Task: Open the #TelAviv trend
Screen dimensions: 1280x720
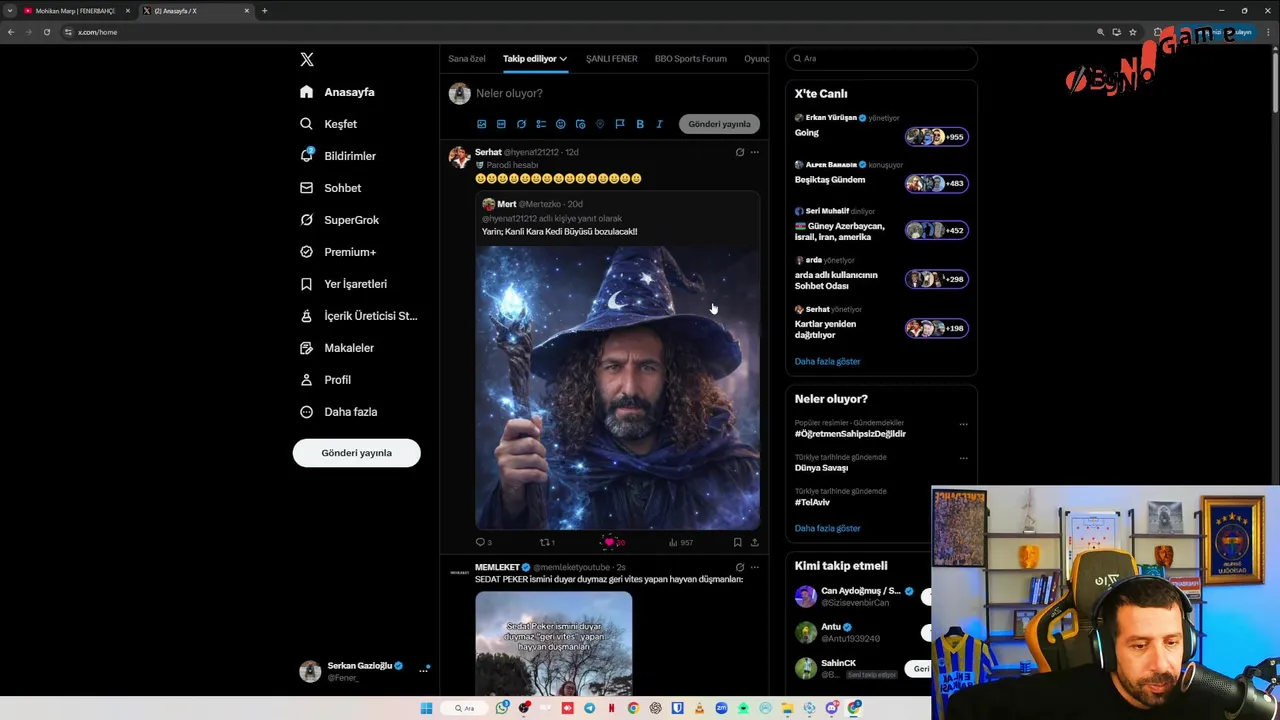Action: tap(812, 502)
